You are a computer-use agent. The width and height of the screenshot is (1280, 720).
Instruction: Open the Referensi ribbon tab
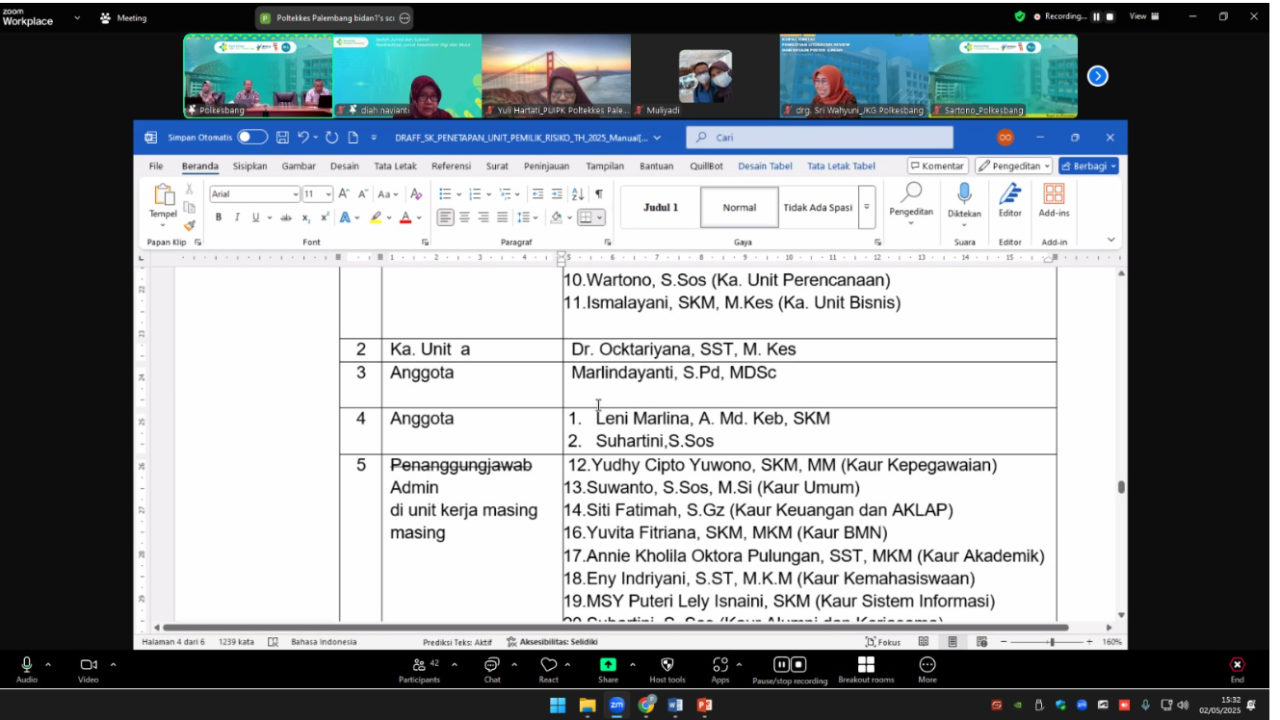coord(451,166)
